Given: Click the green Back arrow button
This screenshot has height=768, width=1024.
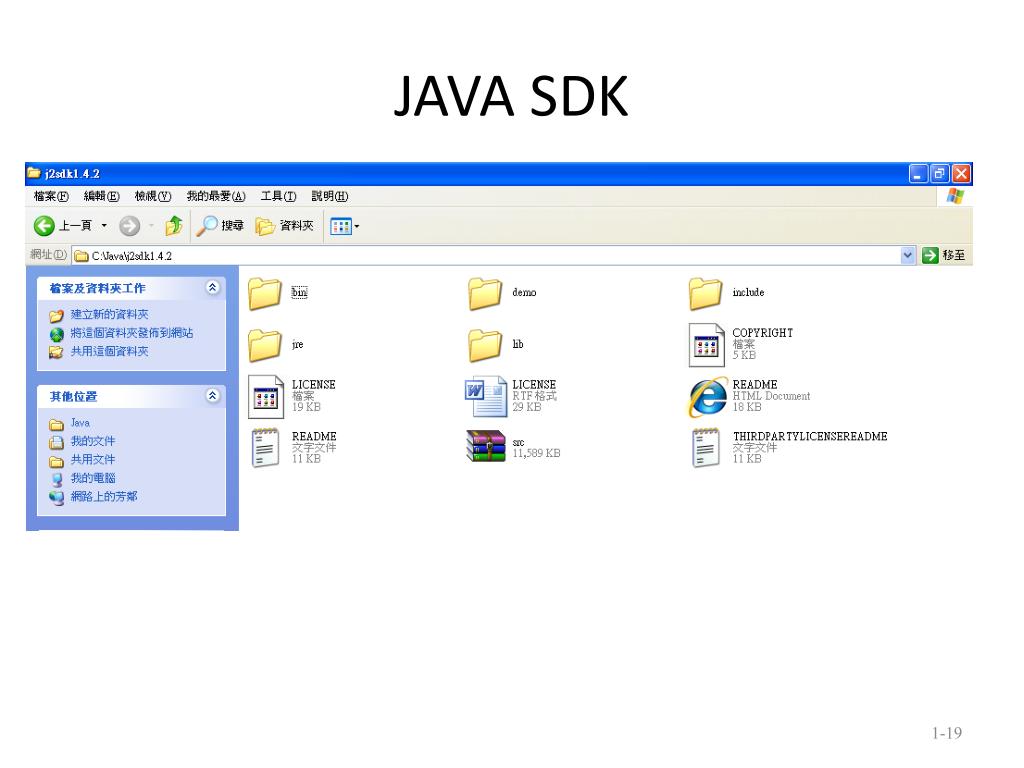Looking at the screenshot, I should [44, 226].
